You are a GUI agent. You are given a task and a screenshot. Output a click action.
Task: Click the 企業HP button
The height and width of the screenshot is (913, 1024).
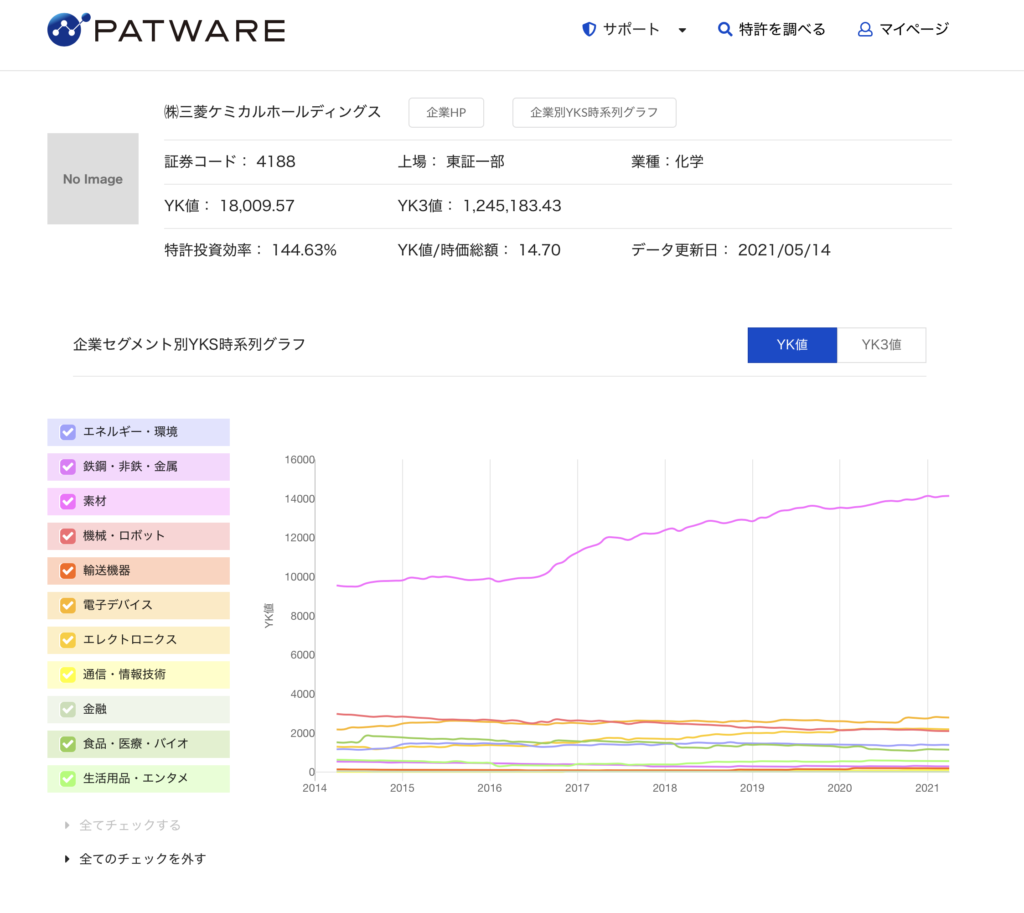(446, 112)
